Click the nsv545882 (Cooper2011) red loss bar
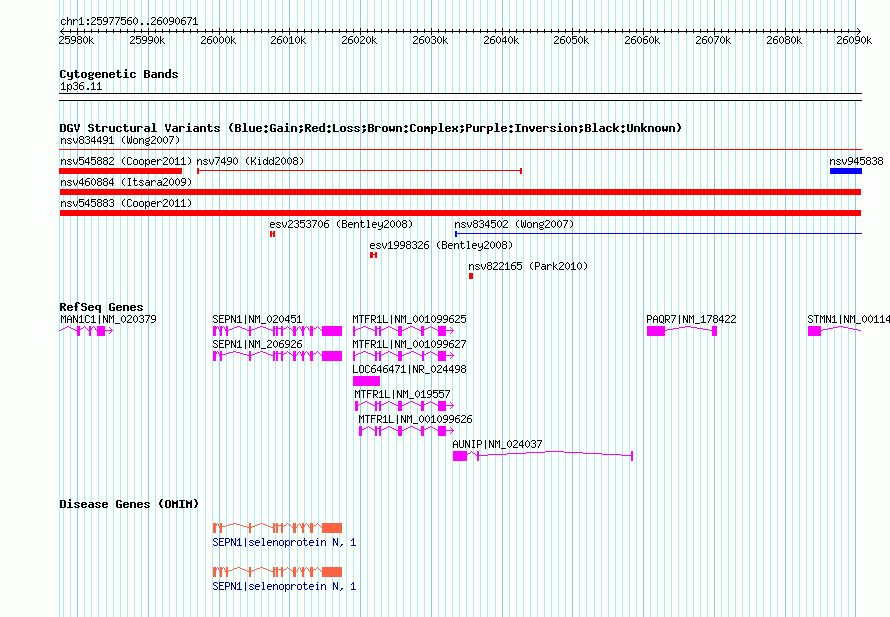The width and height of the screenshot is (890, 617). point(121,171)
